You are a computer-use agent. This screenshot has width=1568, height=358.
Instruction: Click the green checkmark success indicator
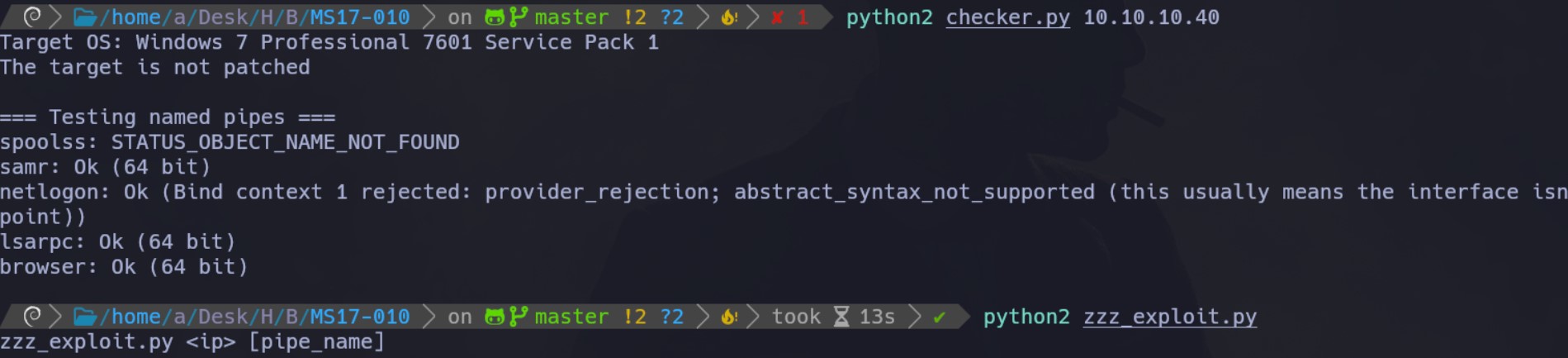tap(939, 316)
